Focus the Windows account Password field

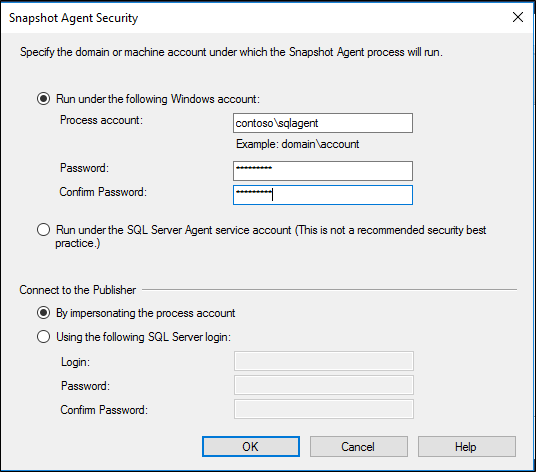pyautogui.click(x=323, y=171)
